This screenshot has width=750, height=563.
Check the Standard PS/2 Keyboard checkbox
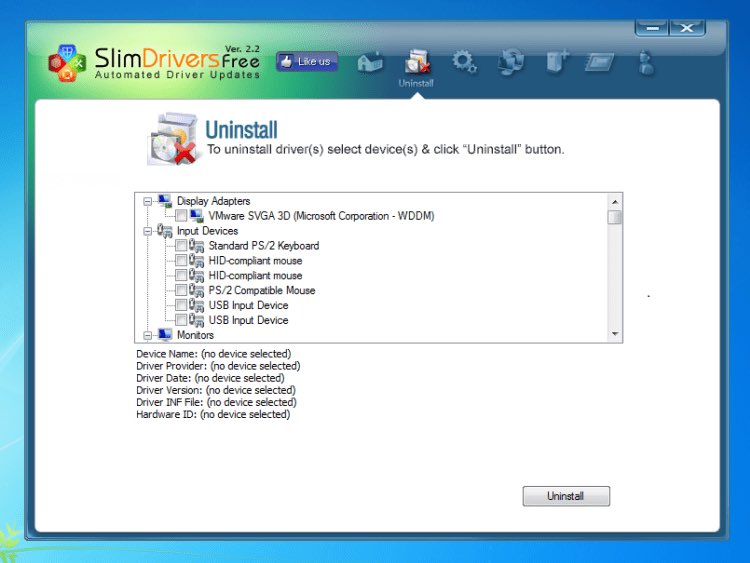pyautogui.click(x=181, y=245)
